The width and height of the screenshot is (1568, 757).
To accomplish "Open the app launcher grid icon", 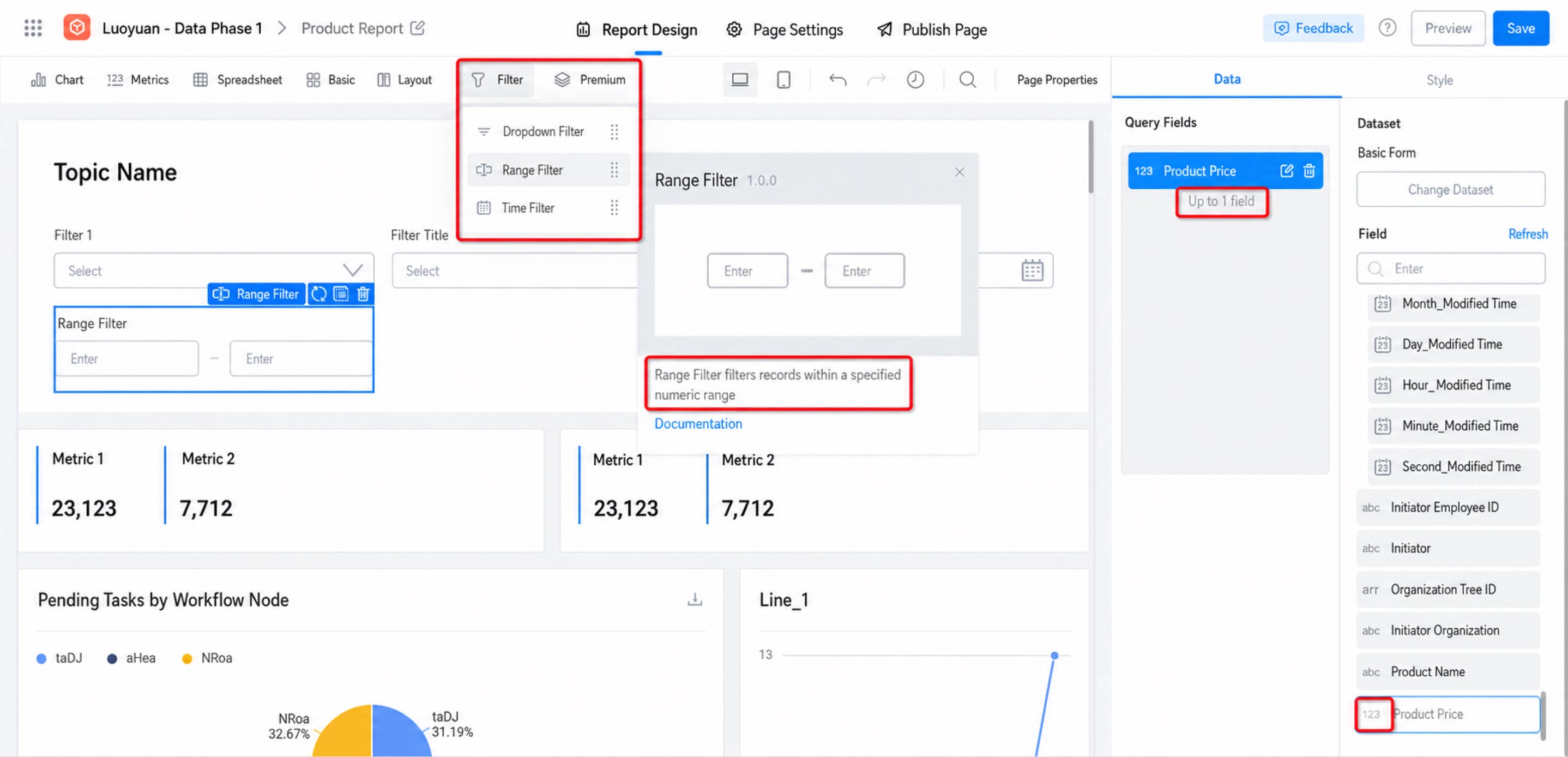I will 33,28.
